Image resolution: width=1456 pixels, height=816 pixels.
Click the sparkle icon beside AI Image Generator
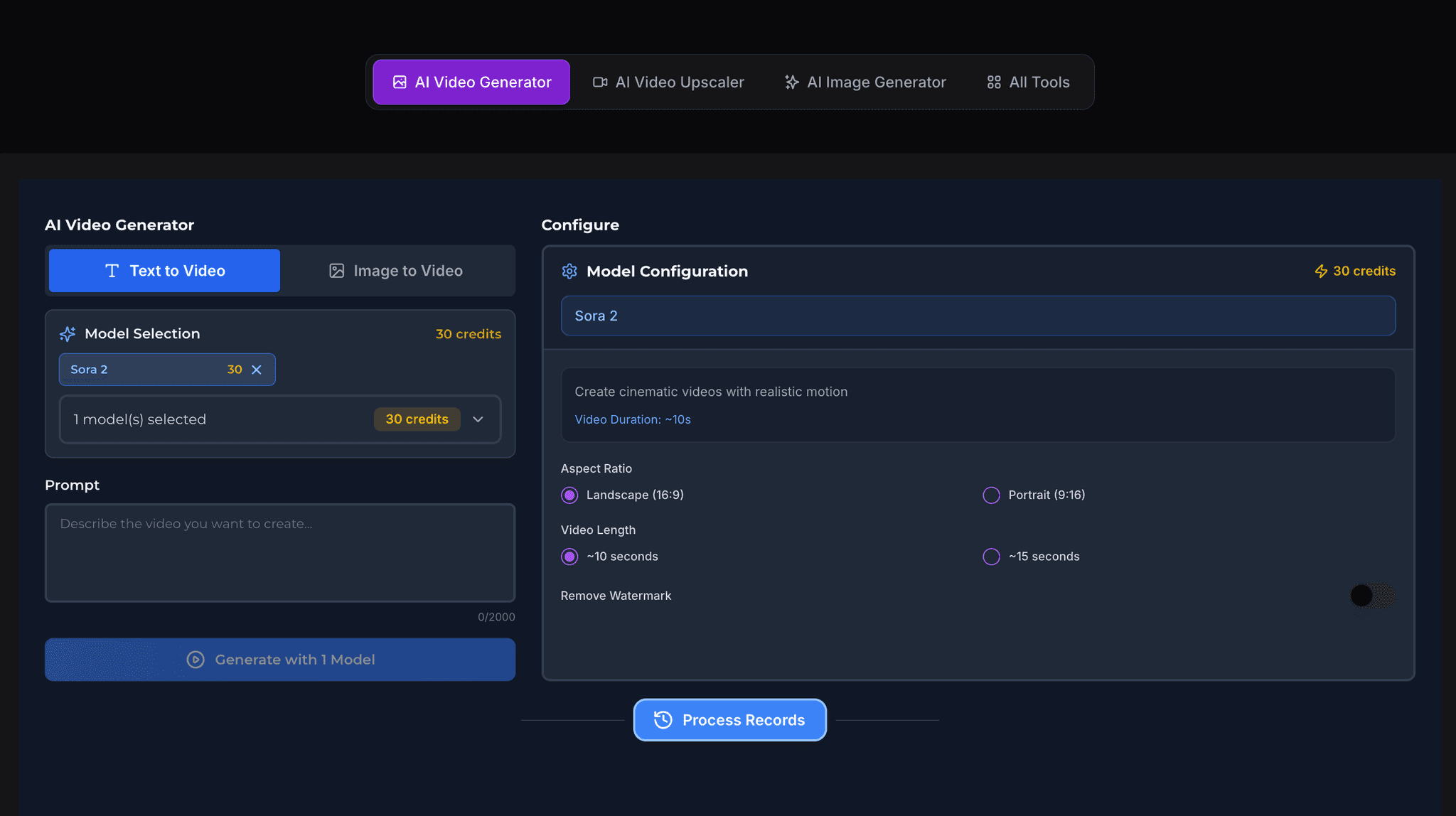pos(791,82)
